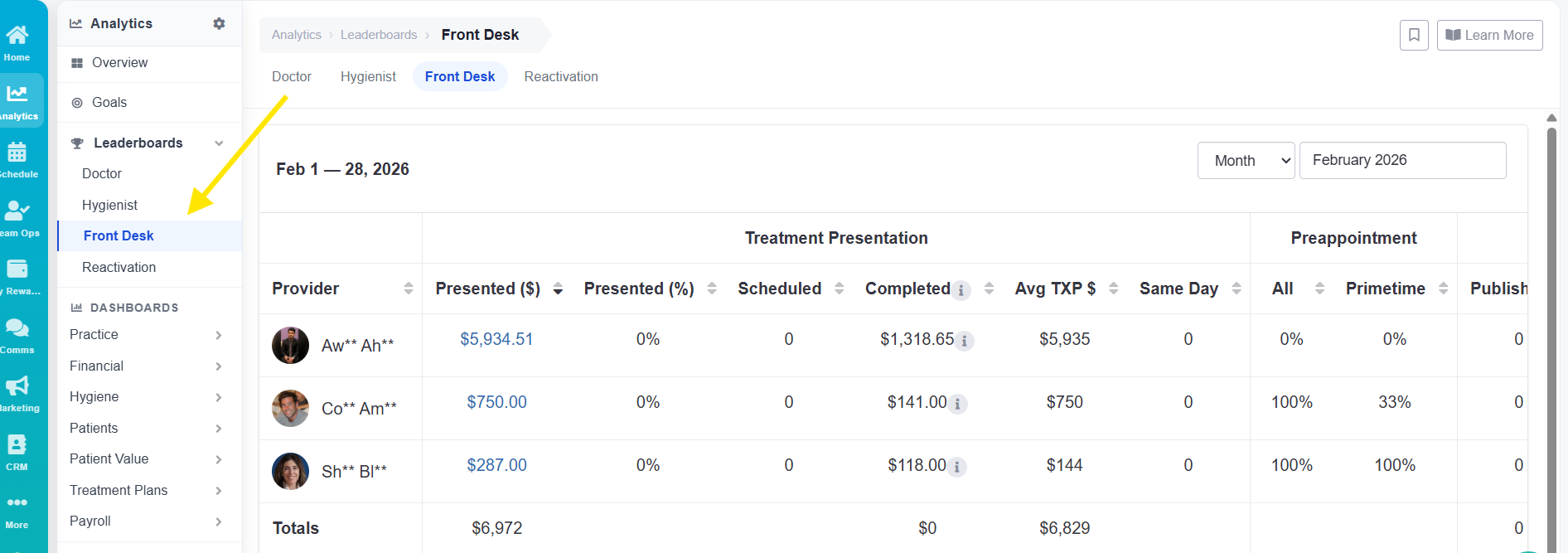
Task: Click the February 2026 date field
Action: pos(1402,160)
